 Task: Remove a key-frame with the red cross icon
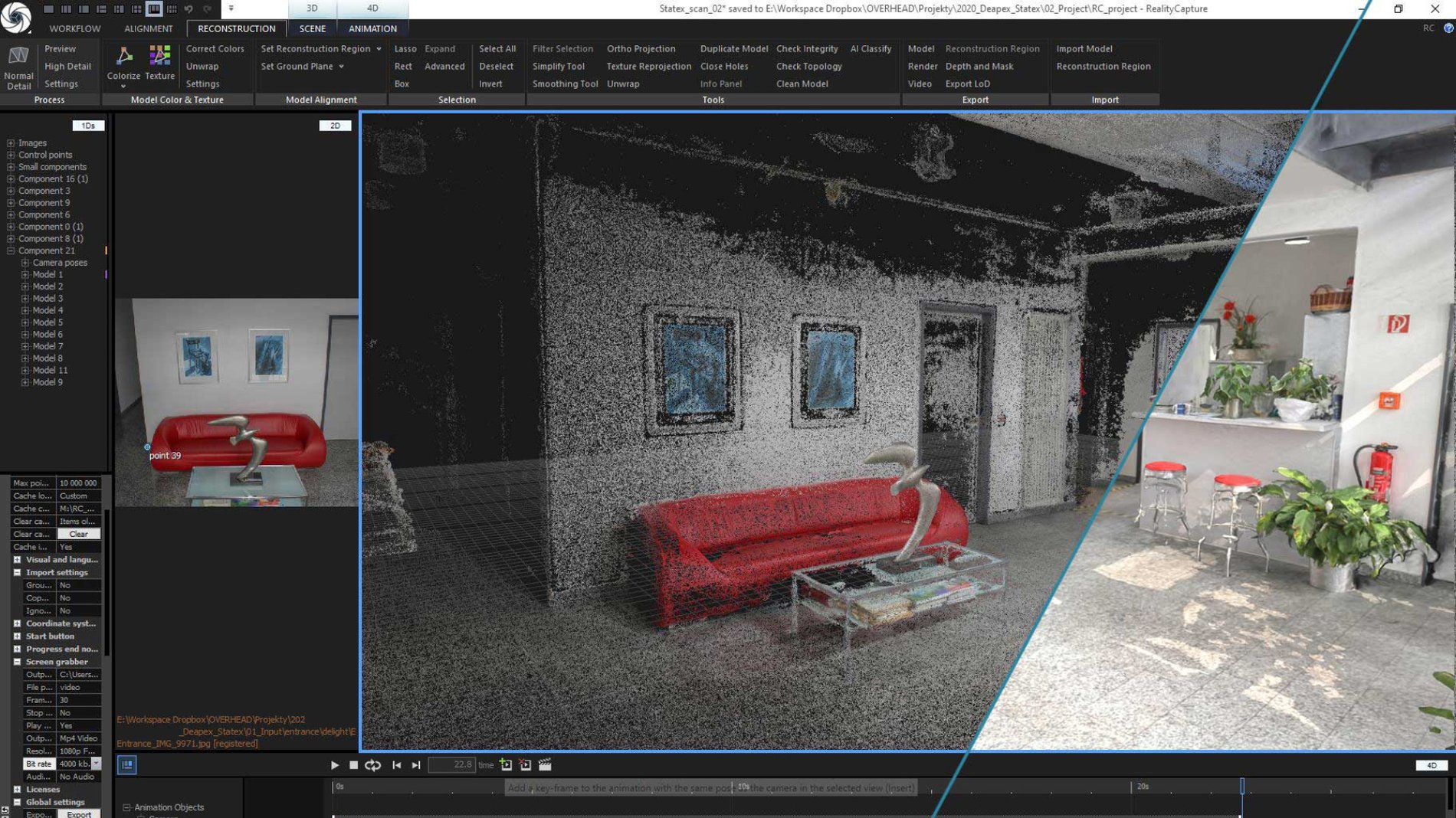[525, 764]
